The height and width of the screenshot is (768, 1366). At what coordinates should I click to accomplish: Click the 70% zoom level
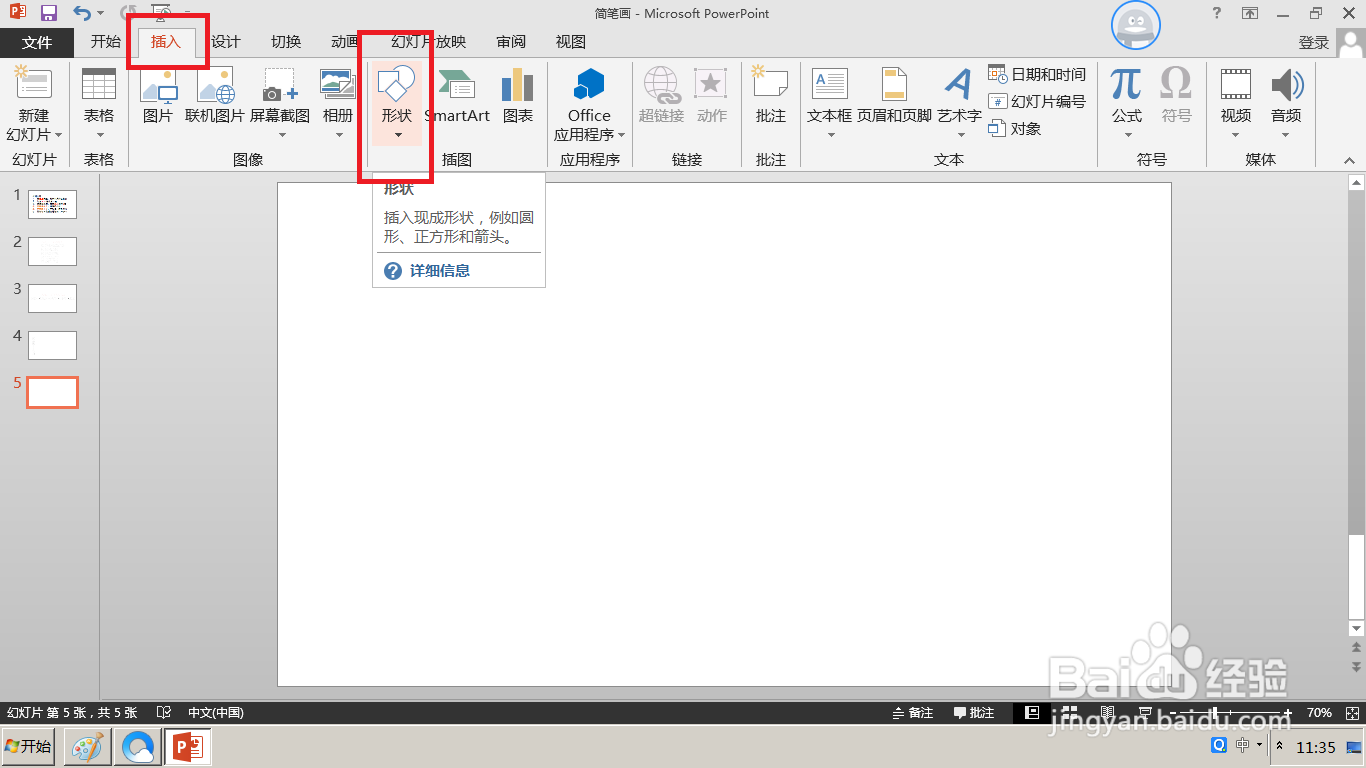(1319, 713)
